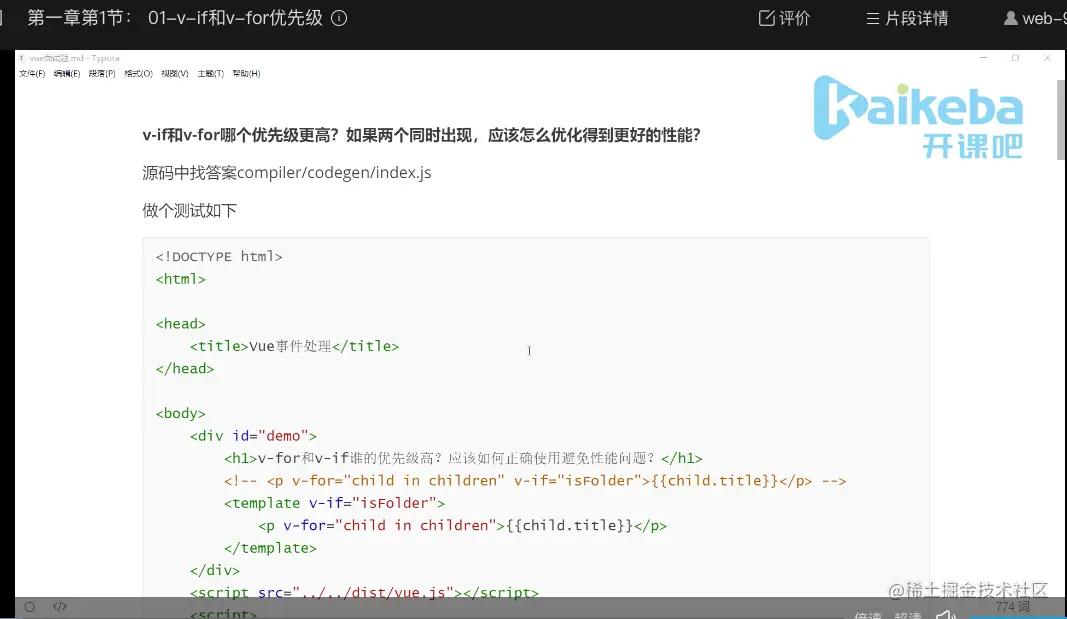Click the commented-out <p v-for> code line

pos(535,481)
